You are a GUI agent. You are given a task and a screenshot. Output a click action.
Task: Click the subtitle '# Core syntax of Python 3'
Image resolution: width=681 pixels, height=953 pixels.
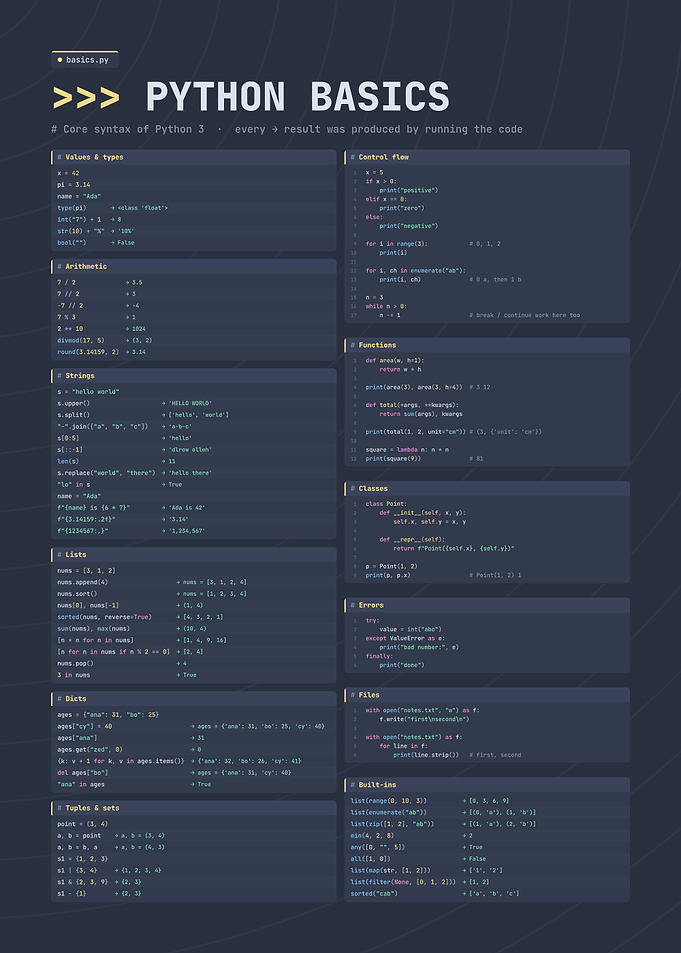128,129
